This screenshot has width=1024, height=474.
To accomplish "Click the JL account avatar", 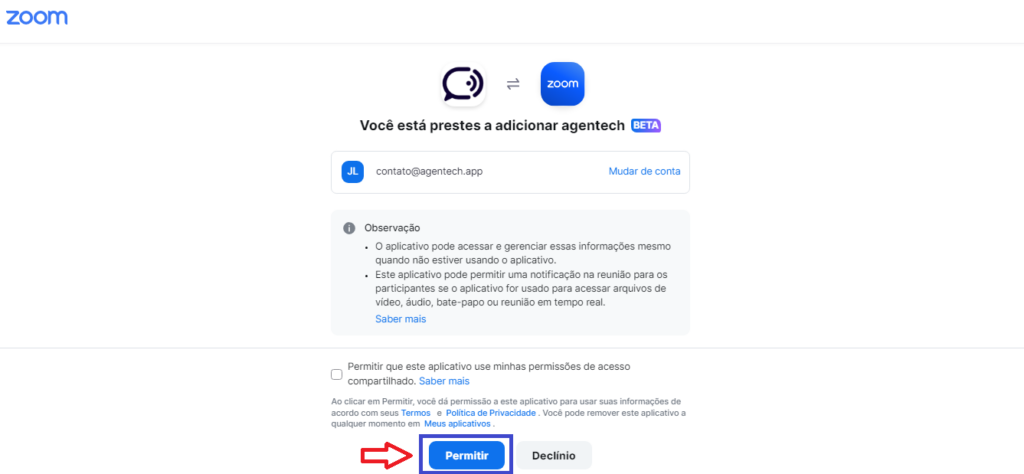I will 352,172.
